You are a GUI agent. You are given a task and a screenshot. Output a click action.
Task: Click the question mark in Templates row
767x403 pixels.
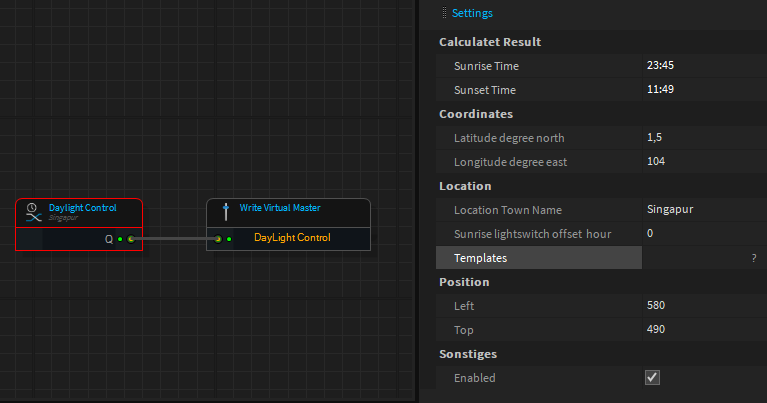753,258
